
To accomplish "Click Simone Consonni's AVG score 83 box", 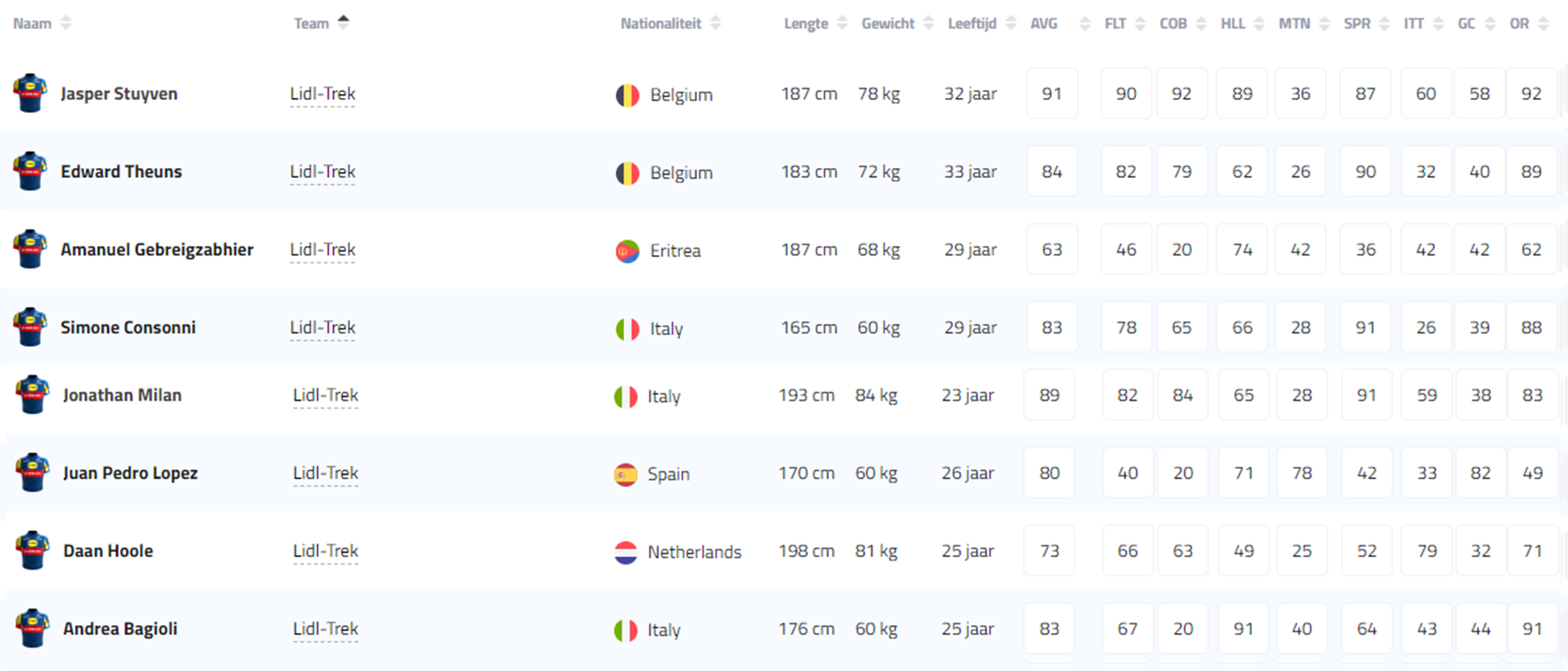I will (x=1051, y=328).
